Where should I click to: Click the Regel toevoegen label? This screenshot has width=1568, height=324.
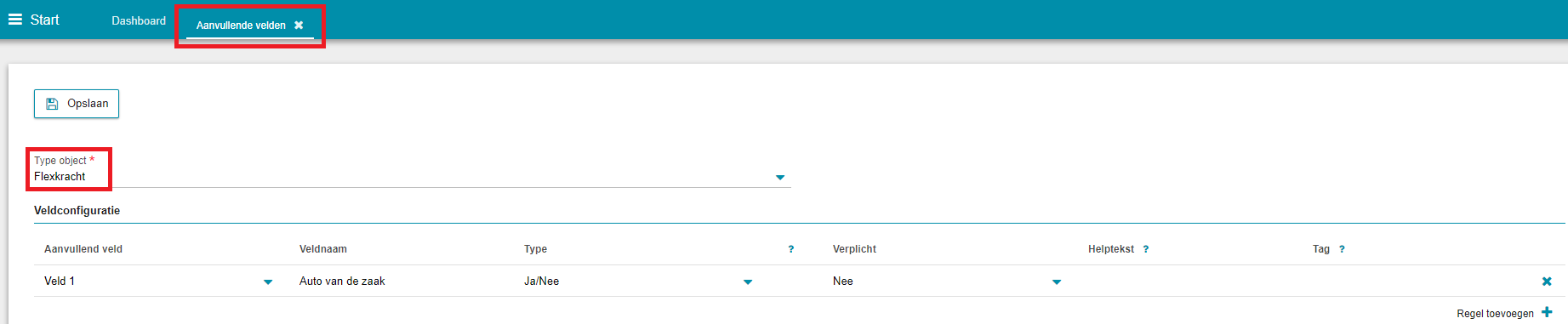(1495, 314)
